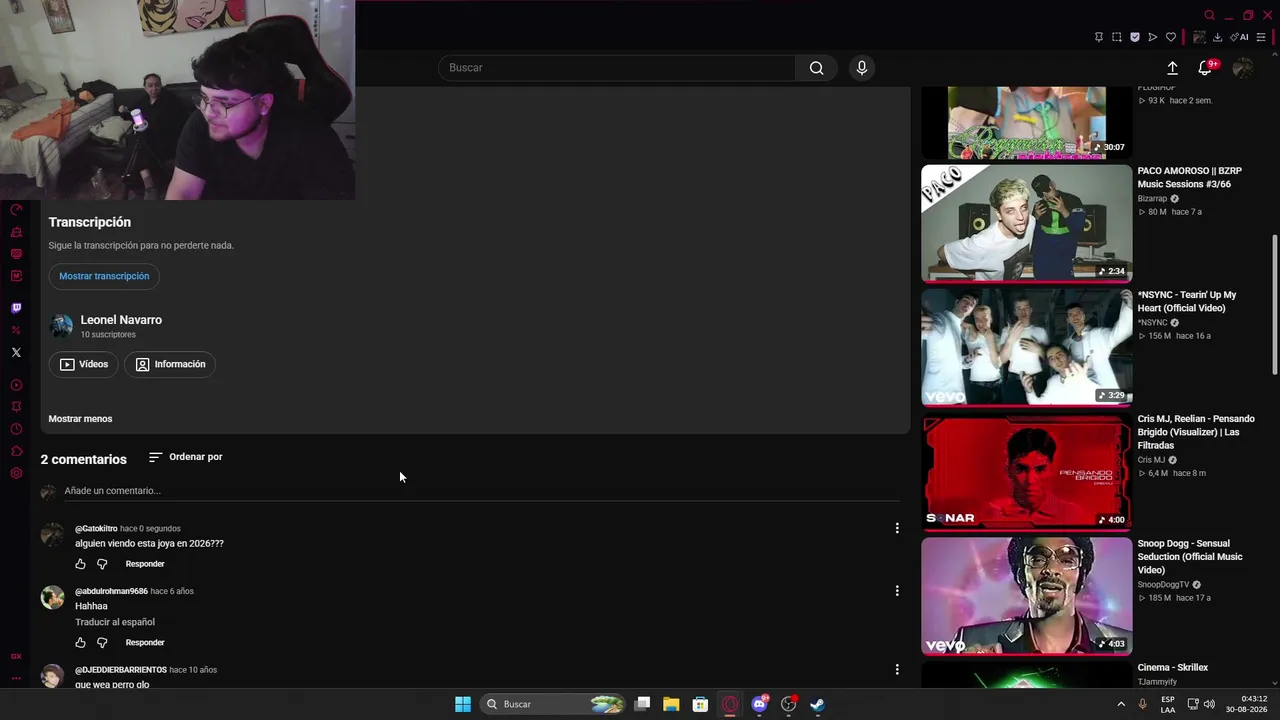Screen dimensions: 1280x720
Task: Open options menu for @DJEDDIERBARRIENTOS comment
Action: click(x=897, y=670)
